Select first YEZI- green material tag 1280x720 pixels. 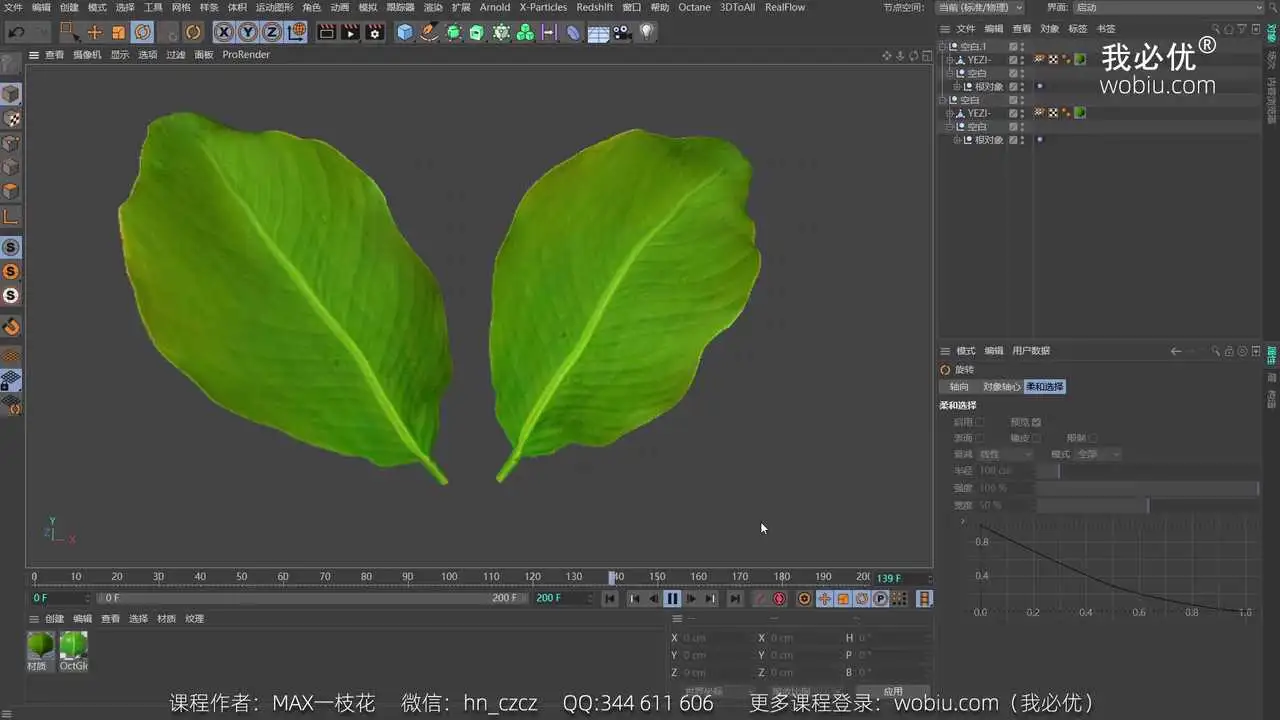coord(1080,59)
